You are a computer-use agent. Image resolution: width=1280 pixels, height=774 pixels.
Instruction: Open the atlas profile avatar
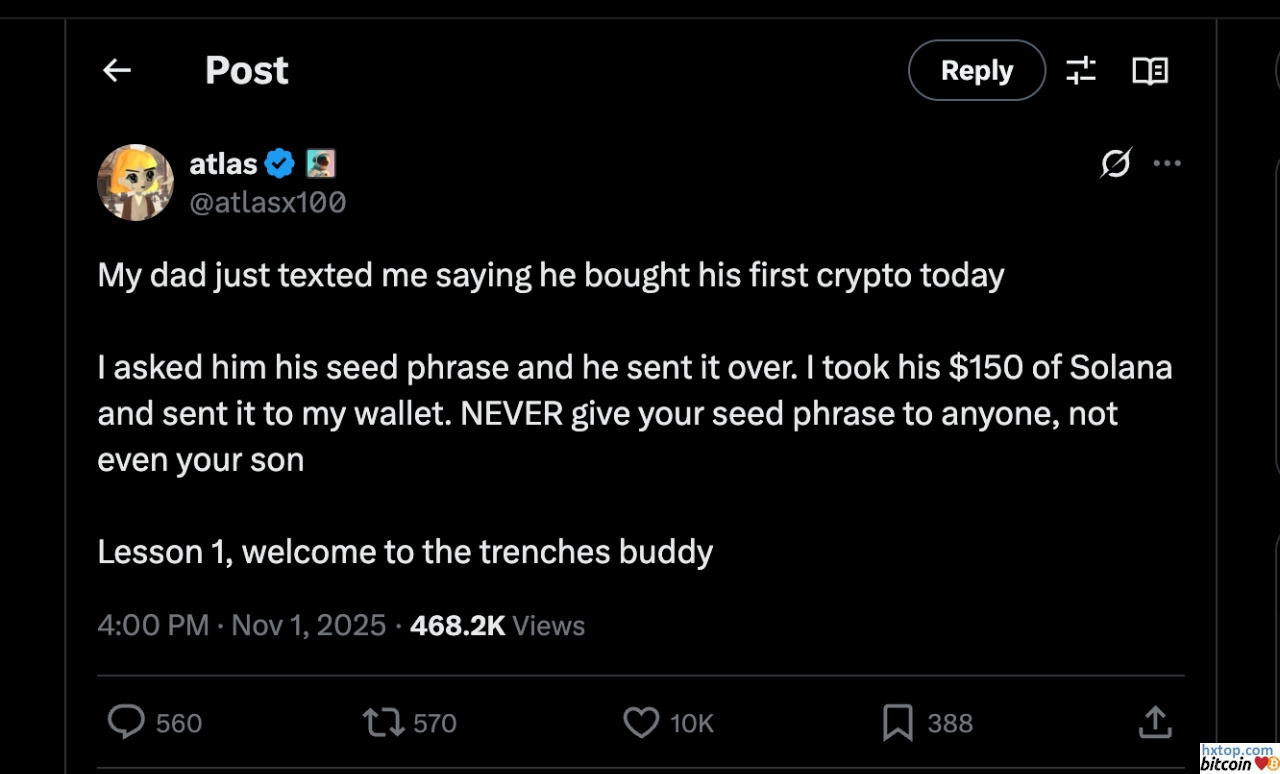coord(135,182)
